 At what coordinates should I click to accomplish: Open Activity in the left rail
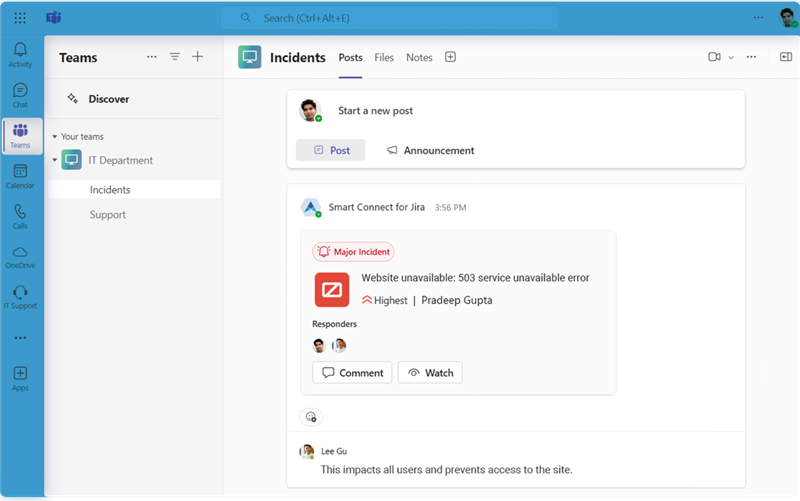coord(20,55)
